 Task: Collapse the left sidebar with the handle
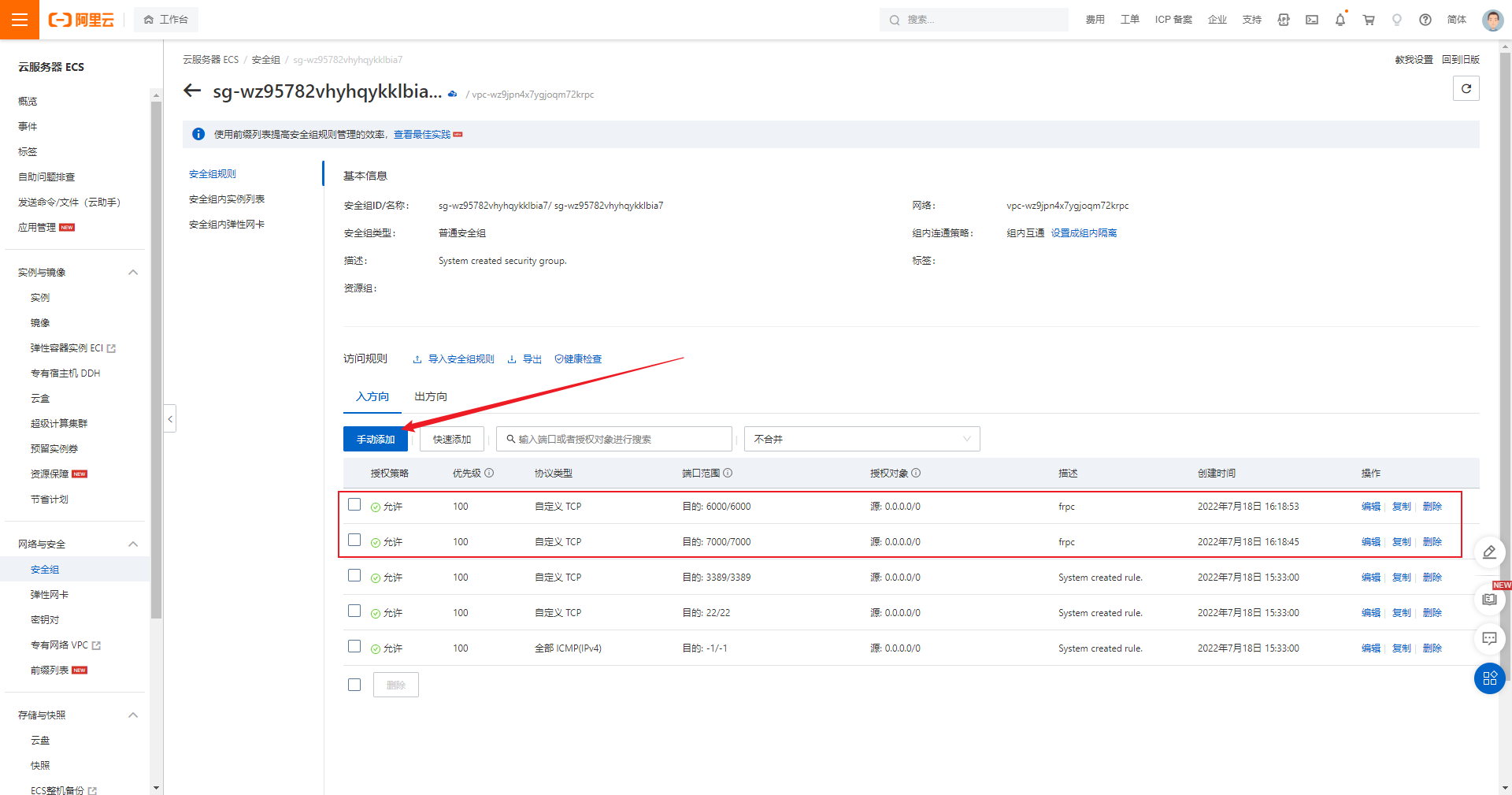click(x=170, y=418)
